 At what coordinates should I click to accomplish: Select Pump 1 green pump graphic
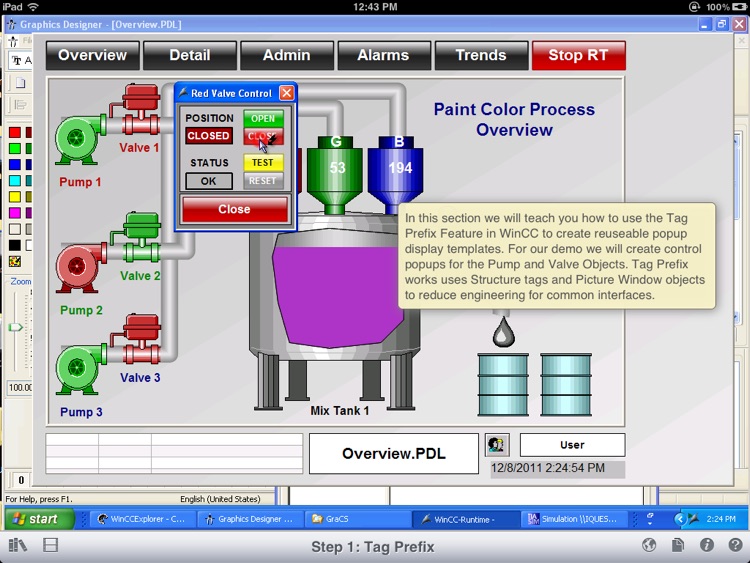(79, 139)
